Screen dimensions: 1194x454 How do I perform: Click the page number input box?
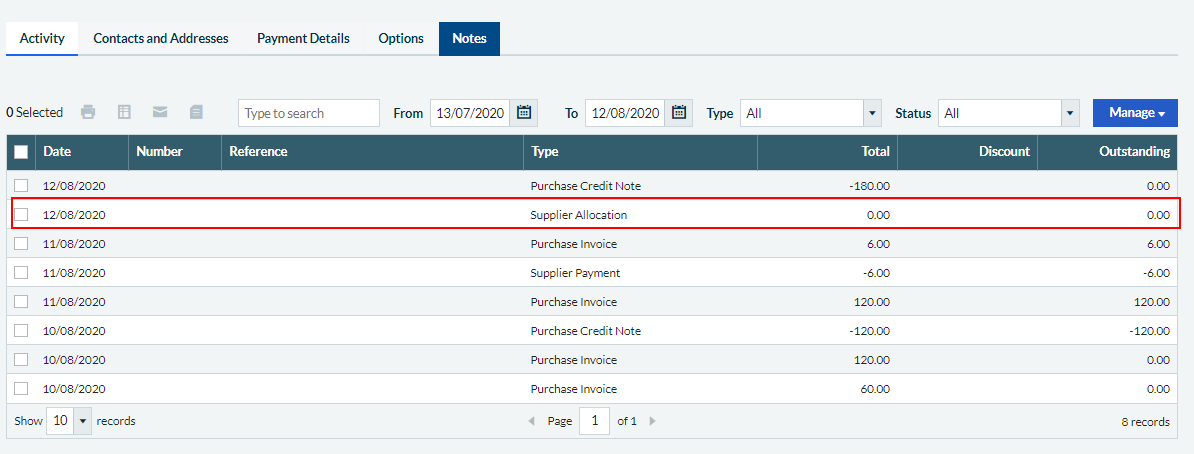click(595, 420)
